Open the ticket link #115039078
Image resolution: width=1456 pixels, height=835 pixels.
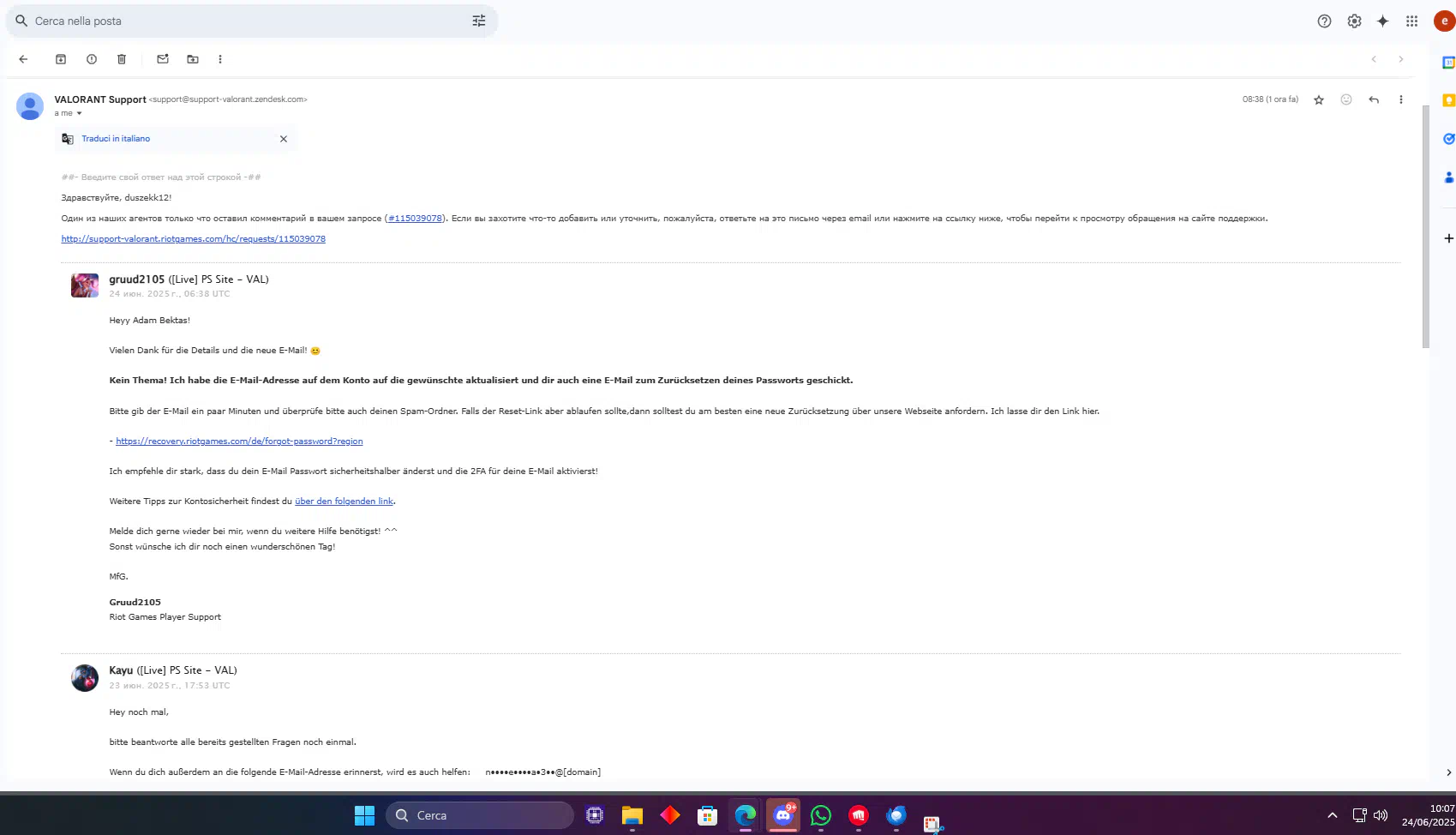pyautogui.click(x=416, y=219)
